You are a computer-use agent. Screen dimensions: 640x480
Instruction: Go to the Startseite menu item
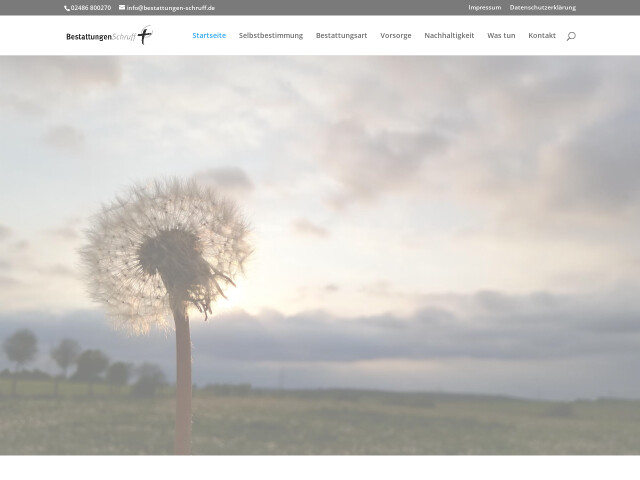(x=209, y=36)
